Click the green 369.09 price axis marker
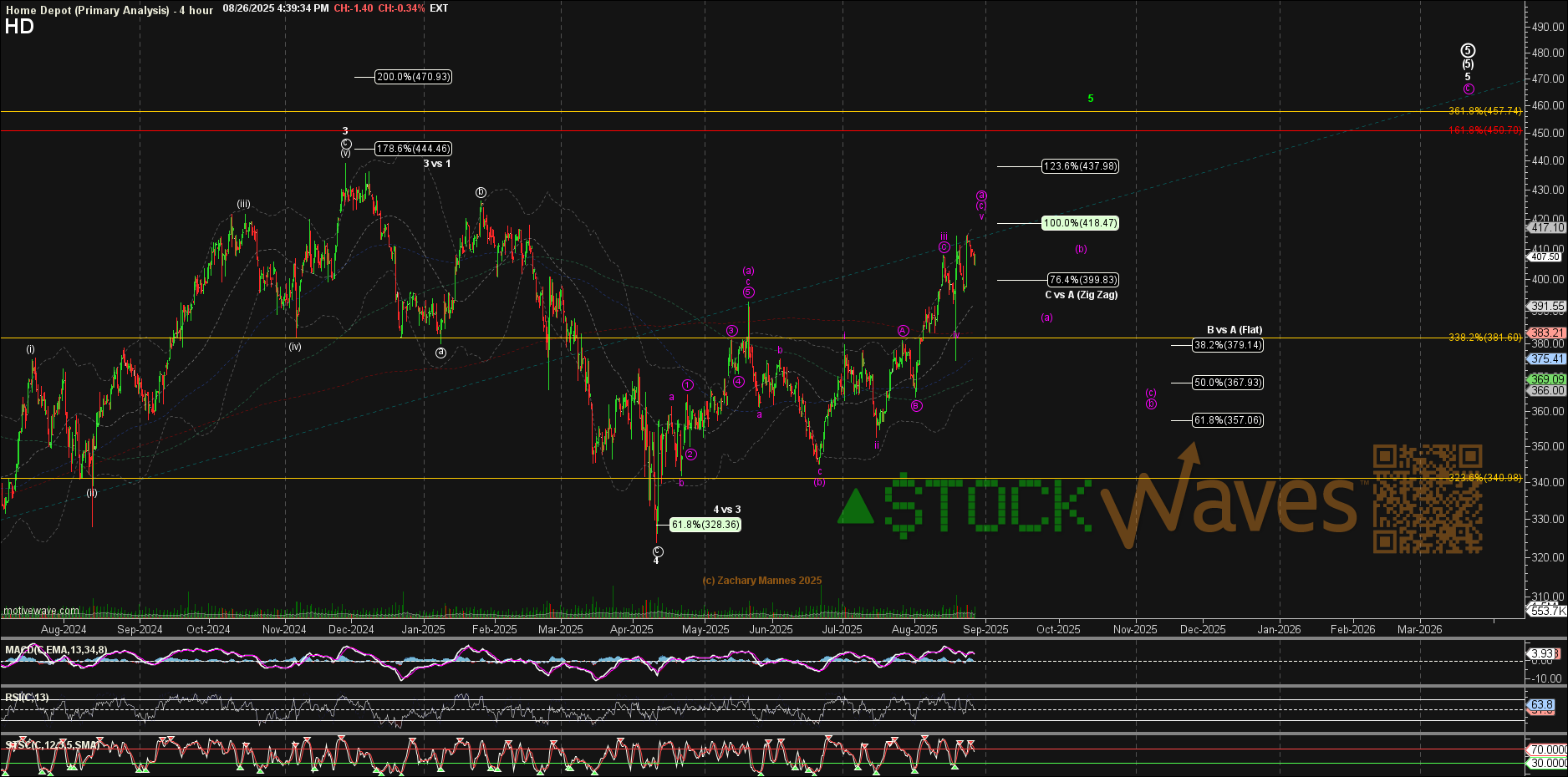 click(1547, 379)
